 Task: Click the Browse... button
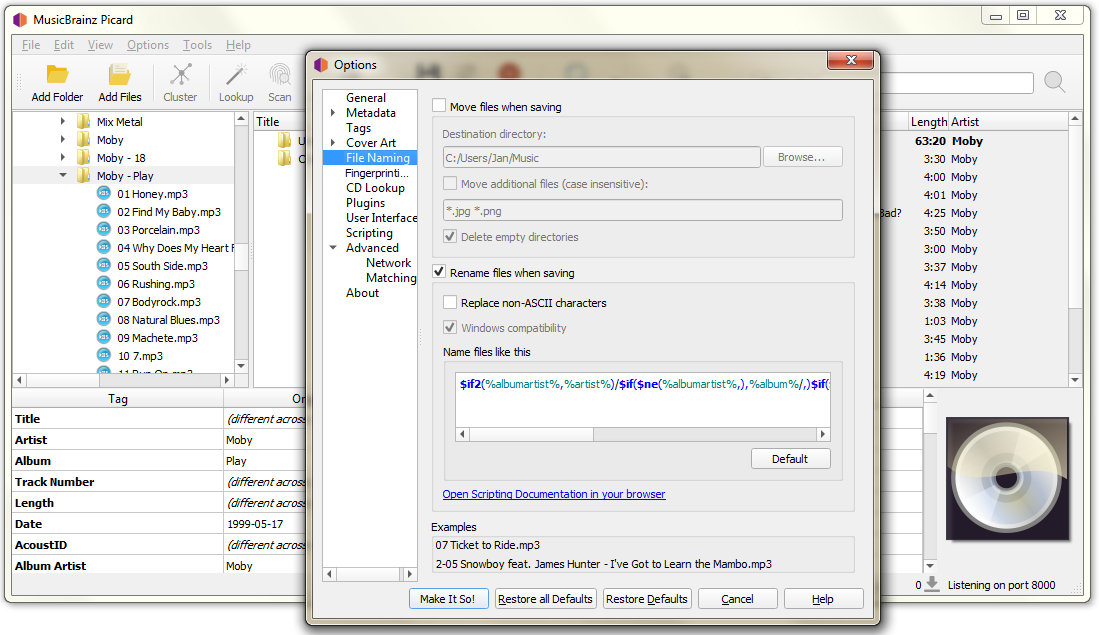(802, 157)
